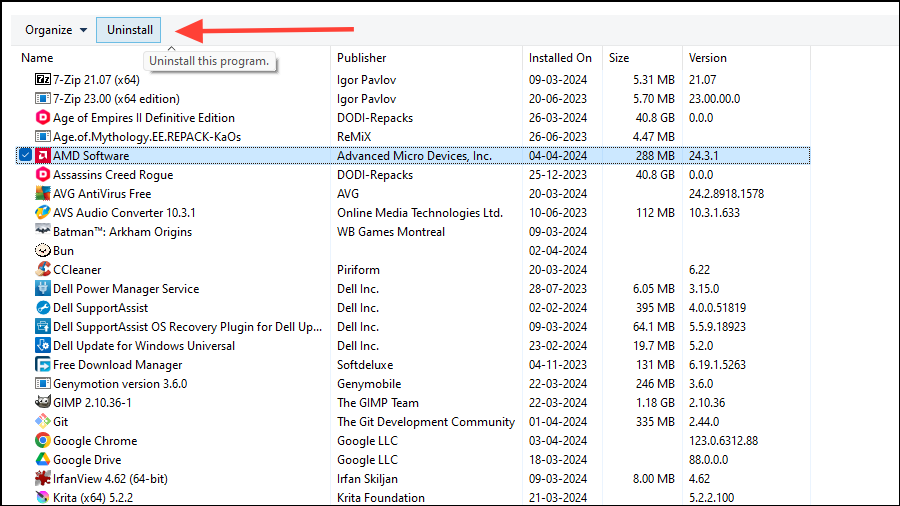Click the IrfanView 4.62 red splat icon

click(42, 478)
